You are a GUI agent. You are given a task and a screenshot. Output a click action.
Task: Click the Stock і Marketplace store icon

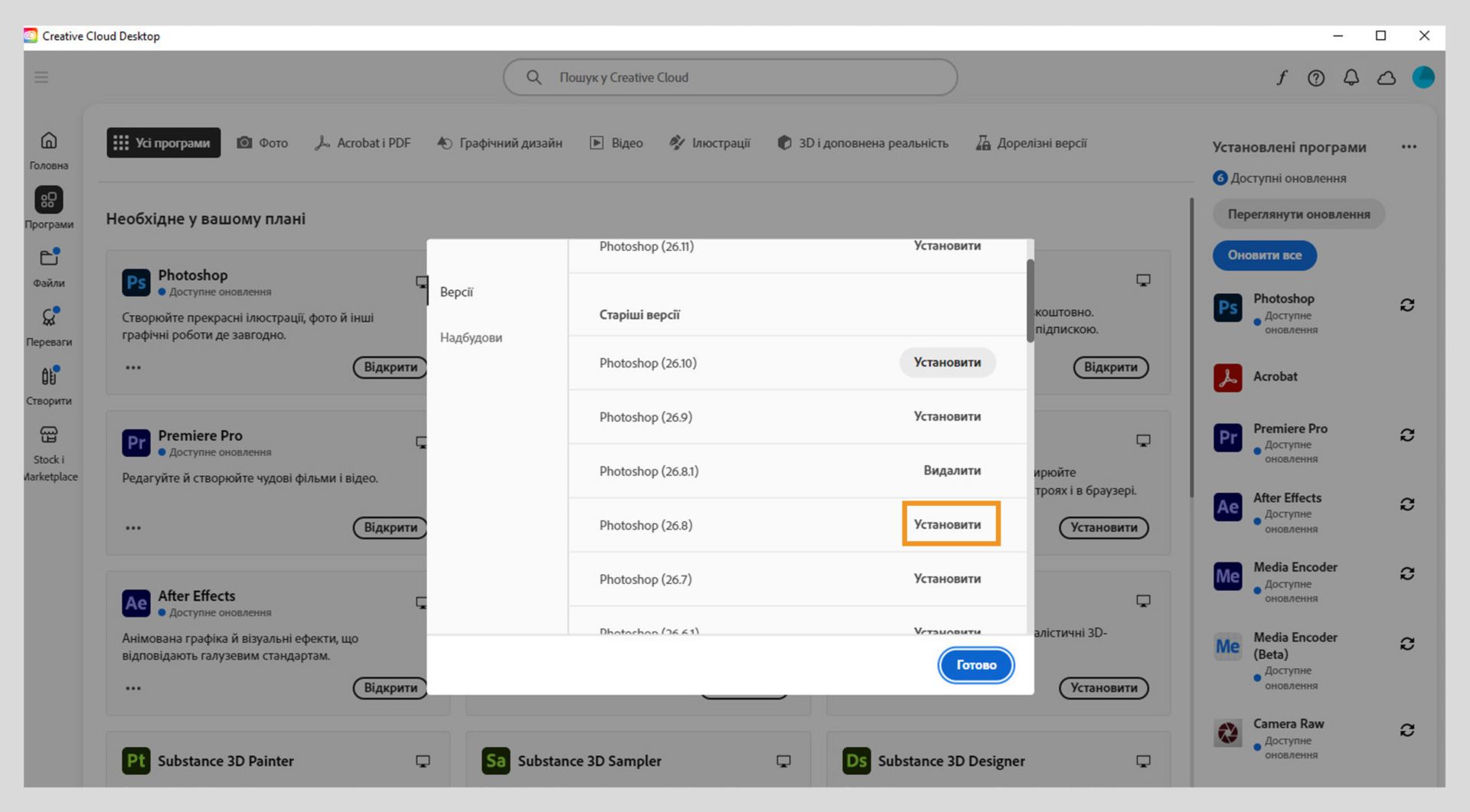pos(49,435)
